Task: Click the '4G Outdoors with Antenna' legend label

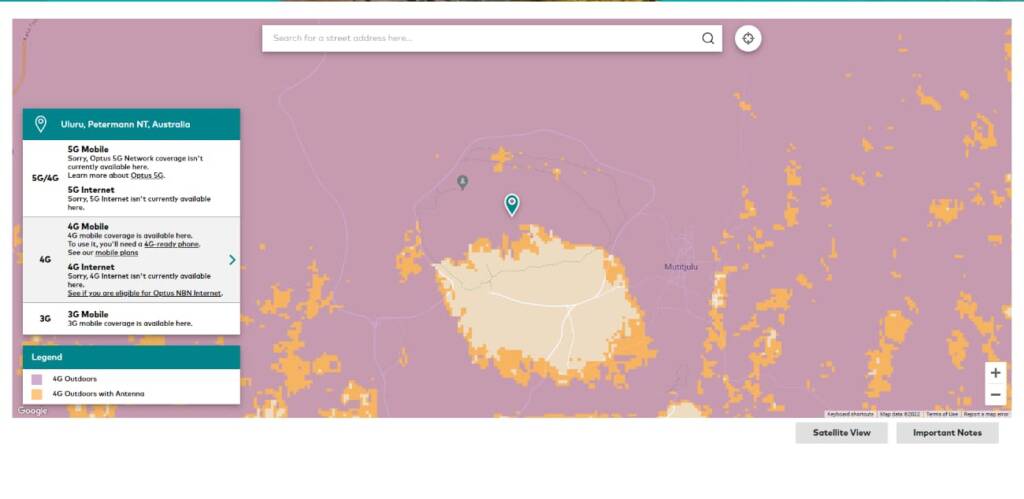Action: (99, 394)
